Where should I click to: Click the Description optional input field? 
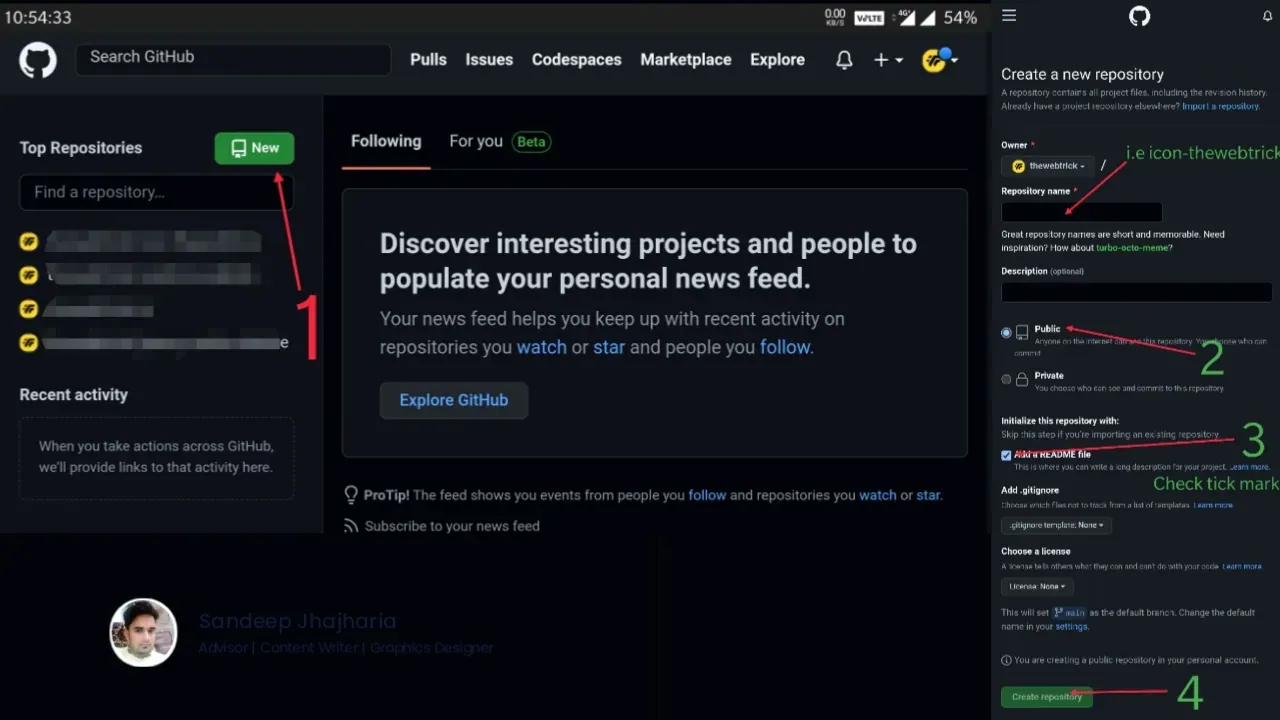(x=1136, y=292)
